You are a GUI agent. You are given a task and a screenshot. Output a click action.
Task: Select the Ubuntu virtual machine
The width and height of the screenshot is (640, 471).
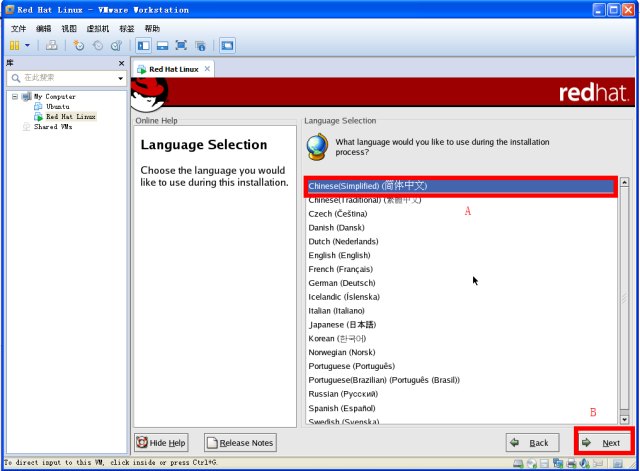click(x=58, y=107)
